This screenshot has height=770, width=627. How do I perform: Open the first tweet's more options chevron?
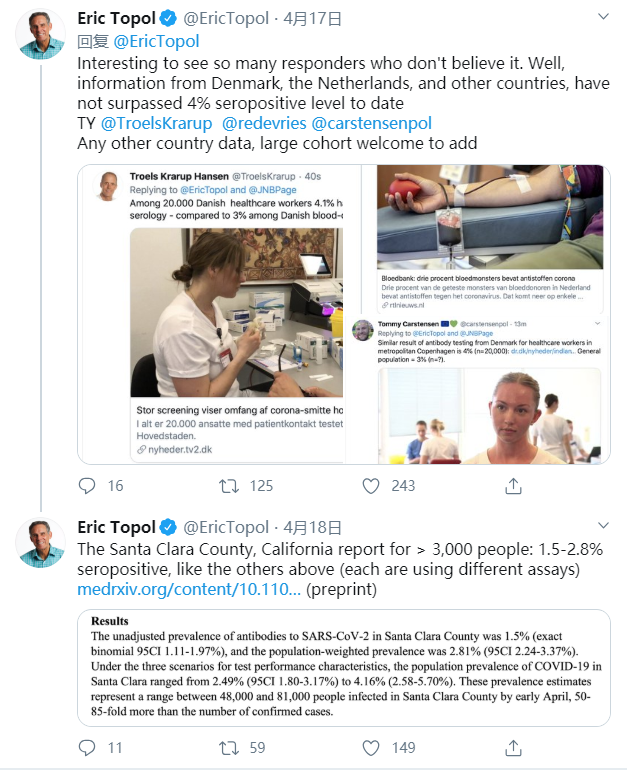(x=602, y=19)
